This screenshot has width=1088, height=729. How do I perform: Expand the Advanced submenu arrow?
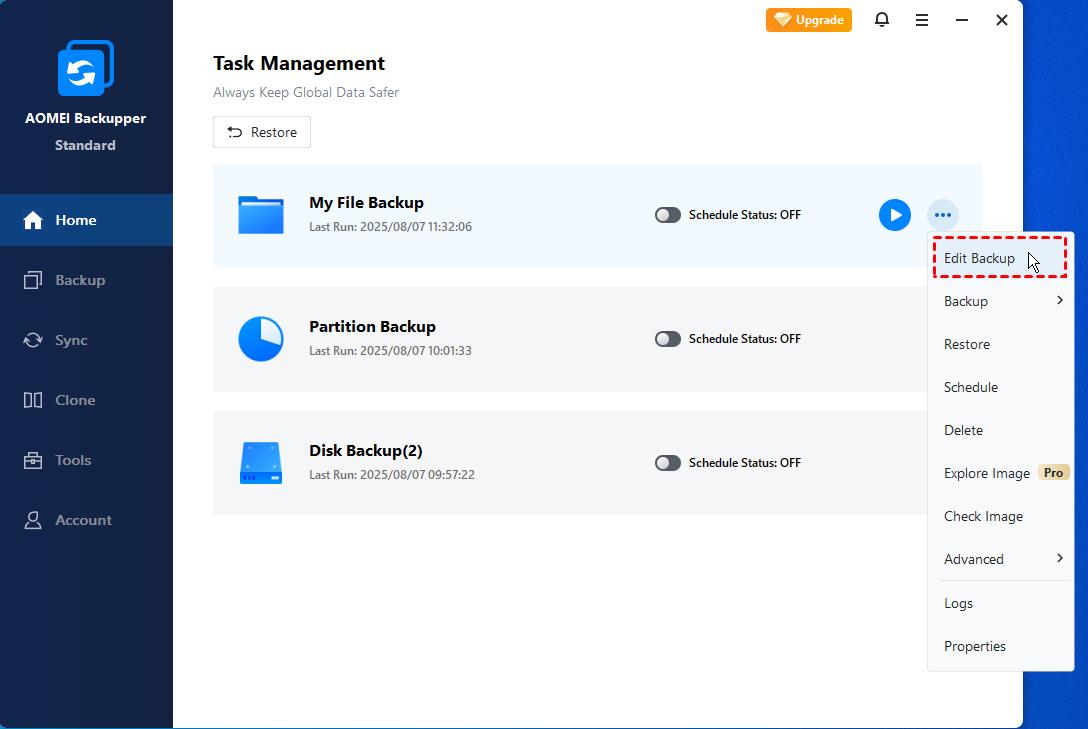[1060, 558]
